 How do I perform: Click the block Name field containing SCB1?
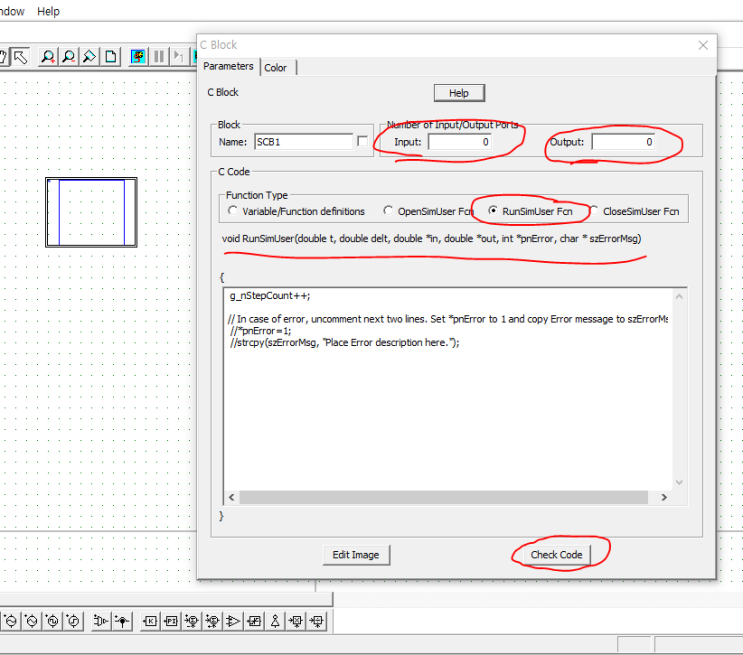tap(304, 142)
